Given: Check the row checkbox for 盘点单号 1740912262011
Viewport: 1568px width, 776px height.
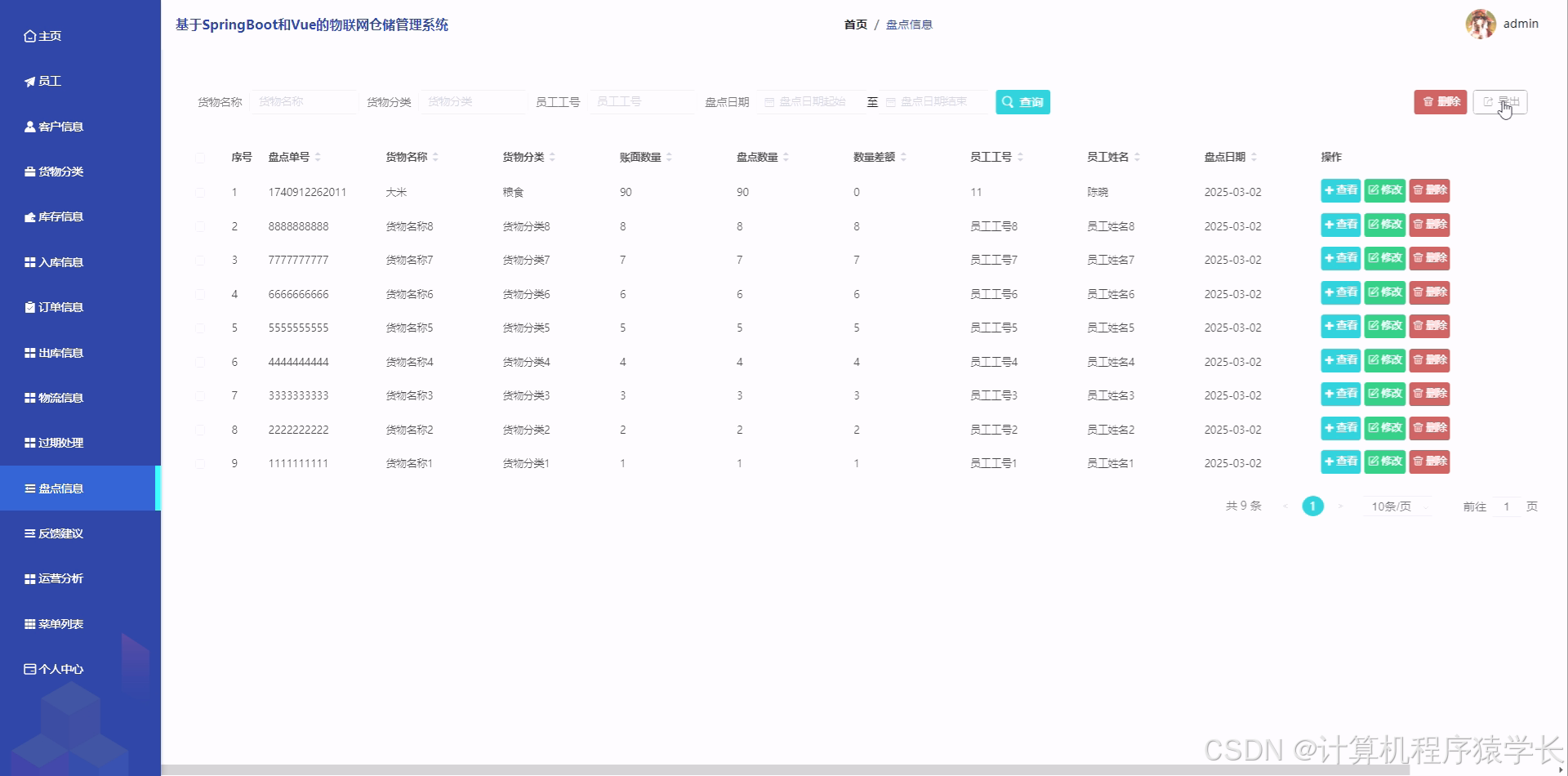Looking at the screenshot, I should (x=200, y=192).
